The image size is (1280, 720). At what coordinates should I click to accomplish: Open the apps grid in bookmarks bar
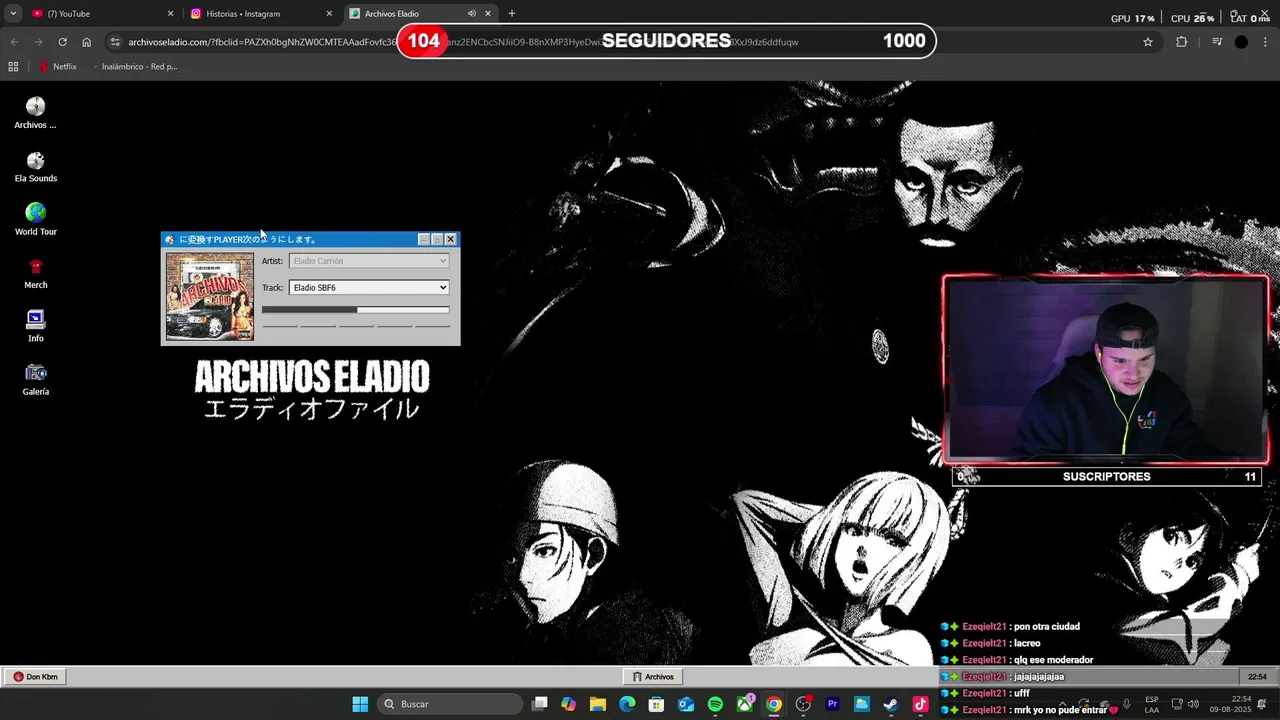(x=13, y=67)
